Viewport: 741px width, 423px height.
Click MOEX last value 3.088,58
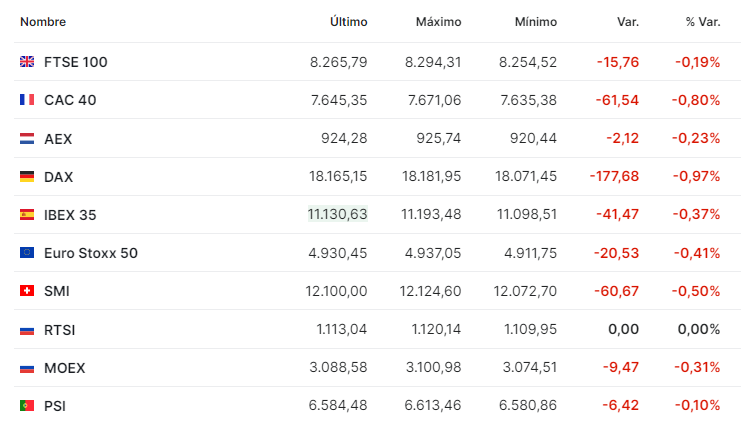tap(338, 367)
